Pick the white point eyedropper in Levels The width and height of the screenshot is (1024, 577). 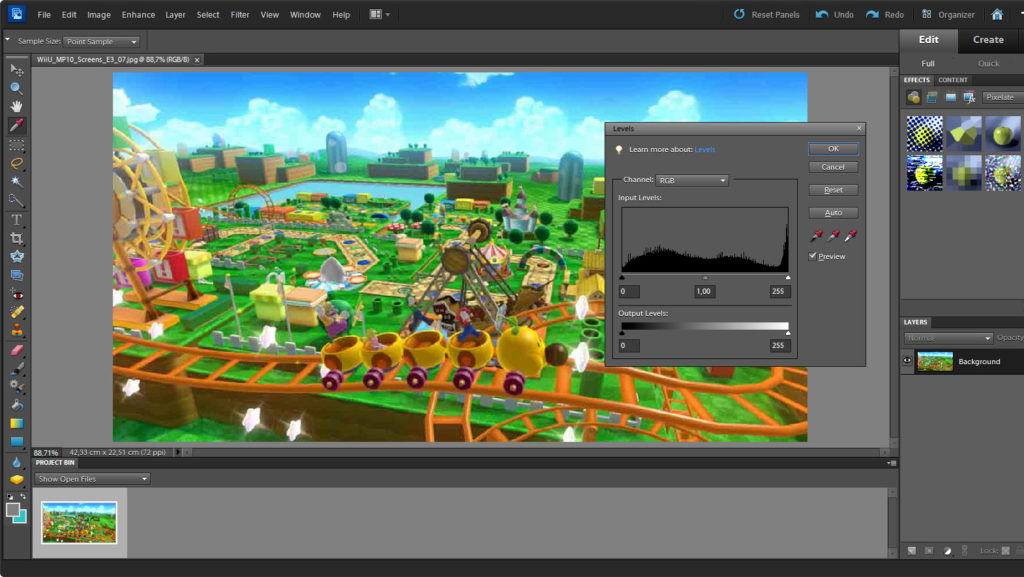click(x=852, y=236)
